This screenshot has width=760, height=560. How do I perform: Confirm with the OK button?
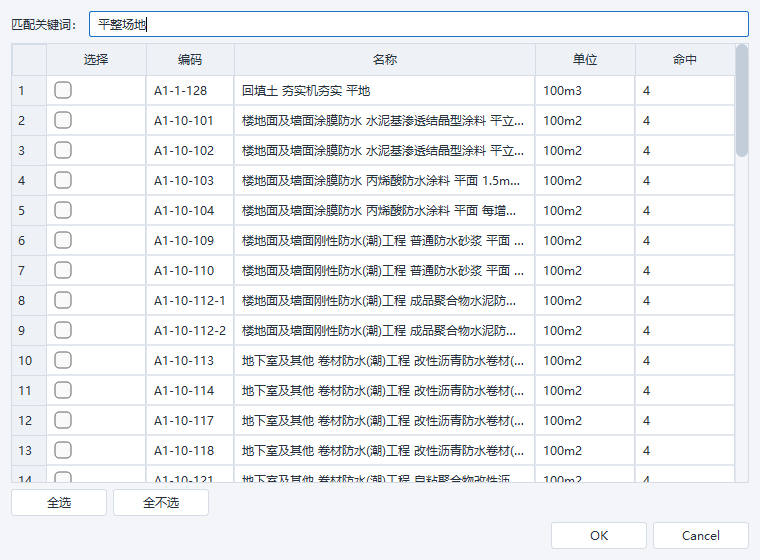point(599,535)
